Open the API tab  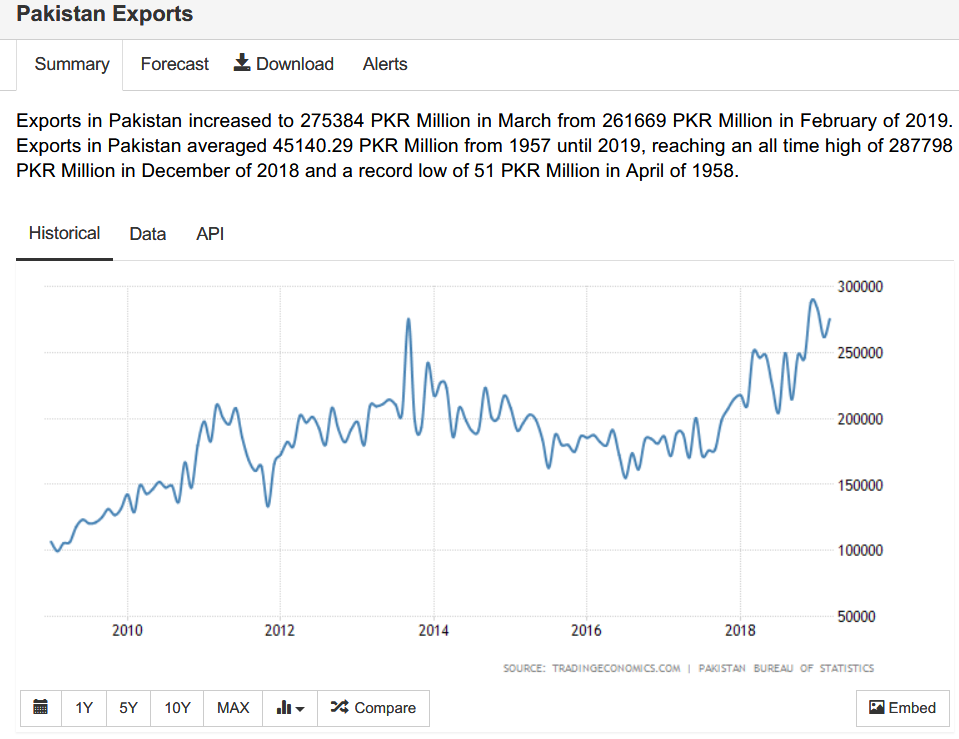click(210, 234)
